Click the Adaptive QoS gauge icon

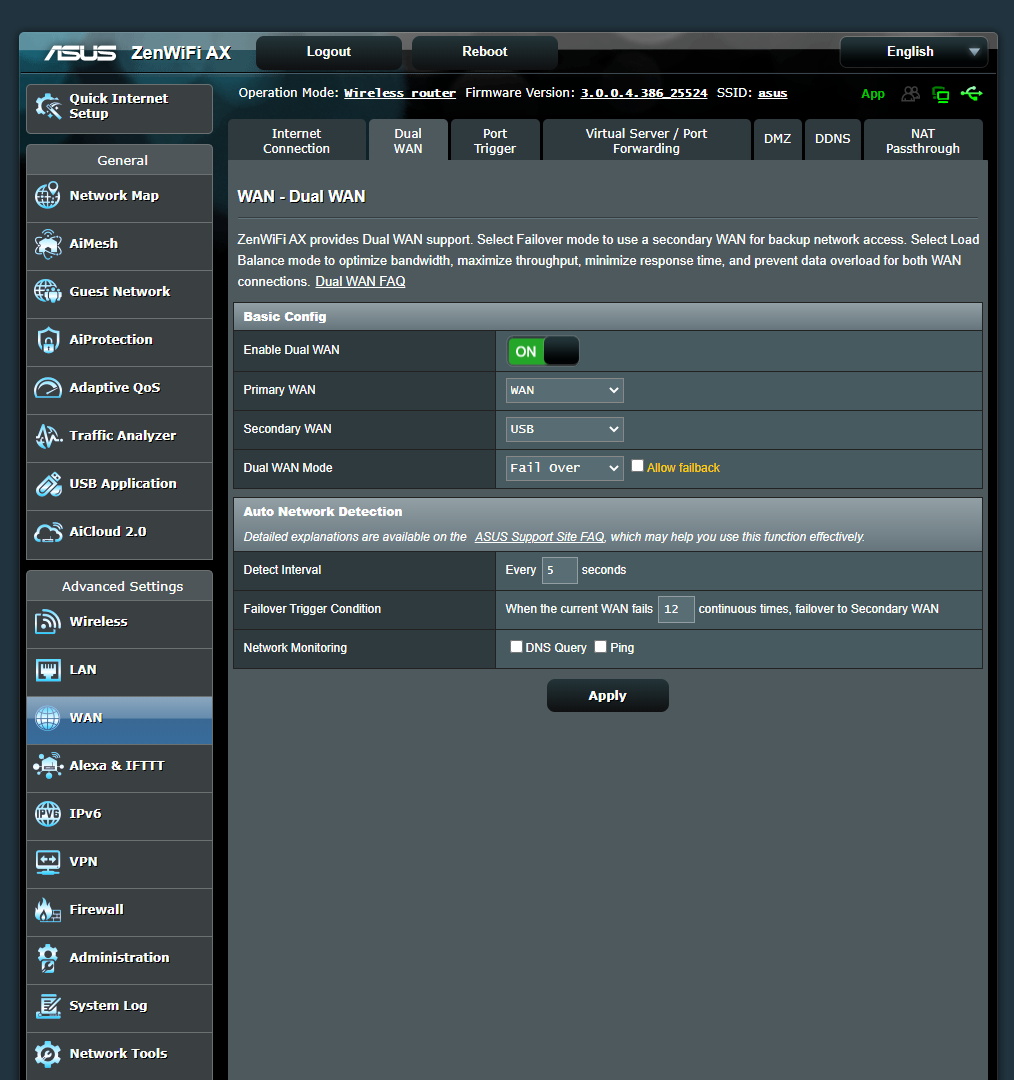coord(48,388)
